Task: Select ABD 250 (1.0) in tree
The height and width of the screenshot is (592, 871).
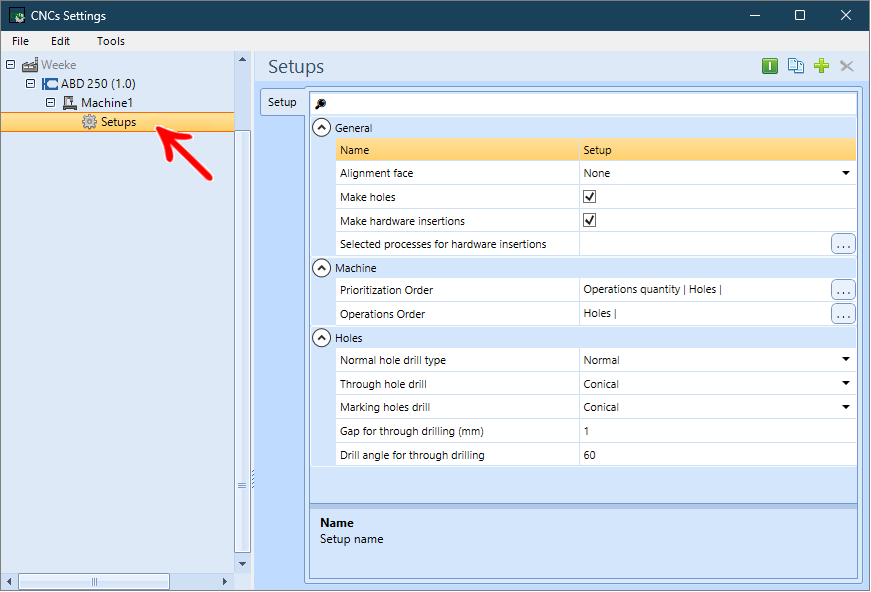Action: click(98, 84)
